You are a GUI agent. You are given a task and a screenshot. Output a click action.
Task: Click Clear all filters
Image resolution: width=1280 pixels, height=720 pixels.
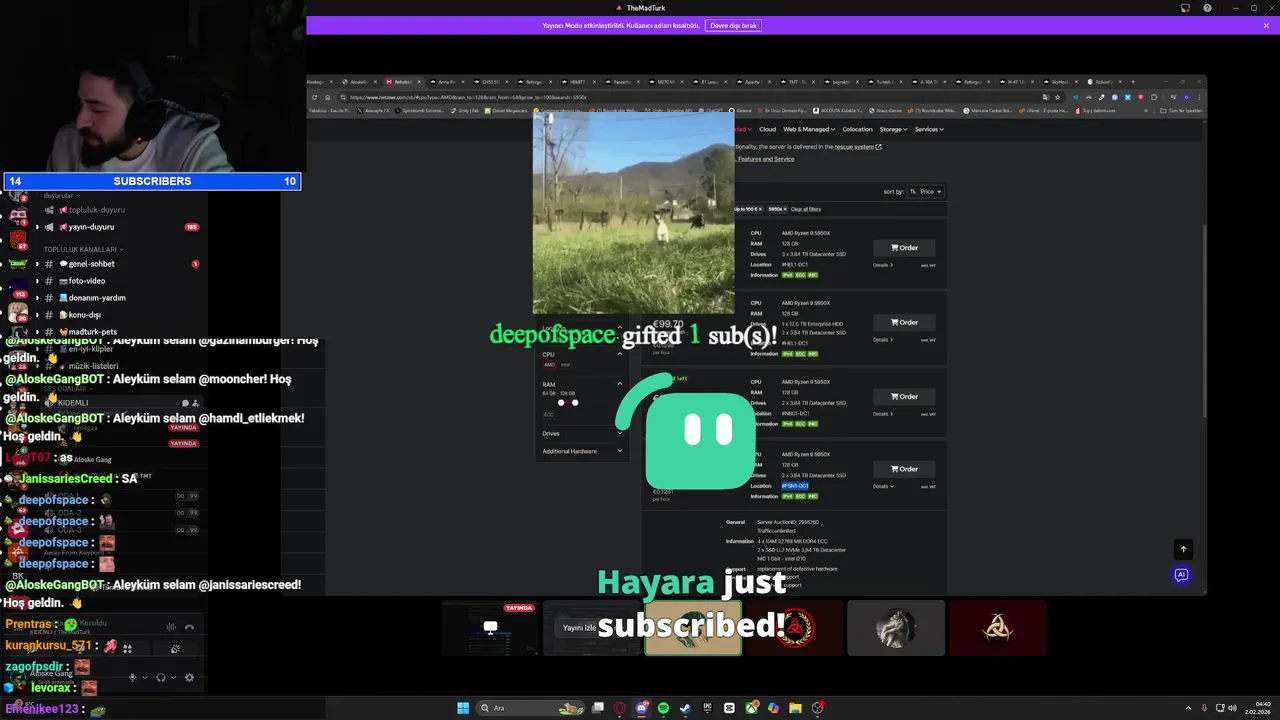(806, 209)
